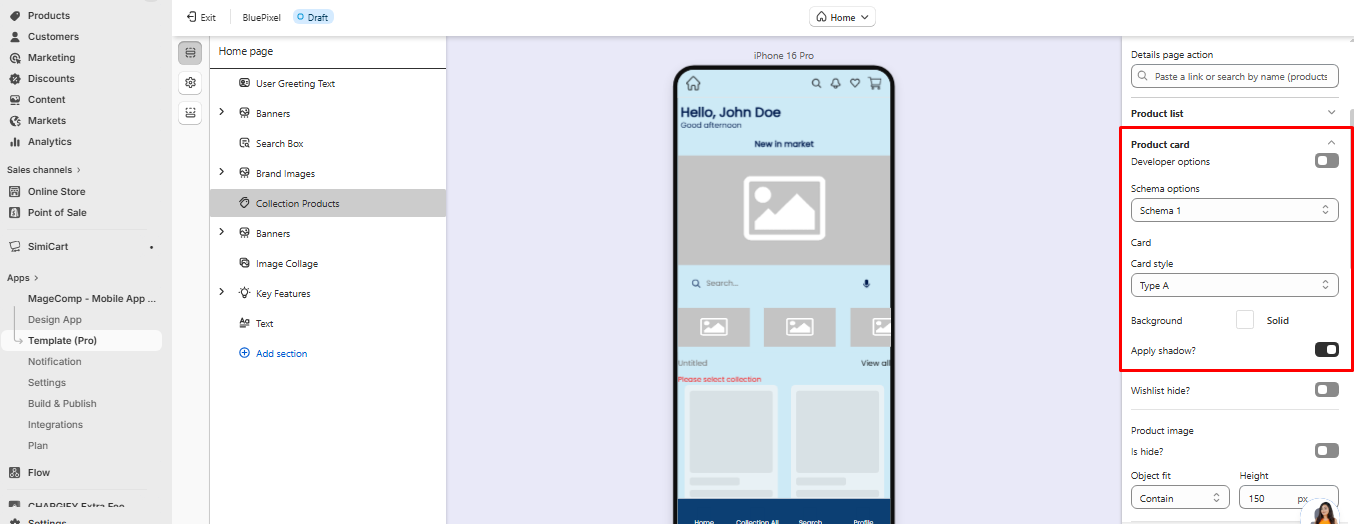Open the Schema options dropdown
Viewport: 1354px width, 524px height.
click(1234, 211)
